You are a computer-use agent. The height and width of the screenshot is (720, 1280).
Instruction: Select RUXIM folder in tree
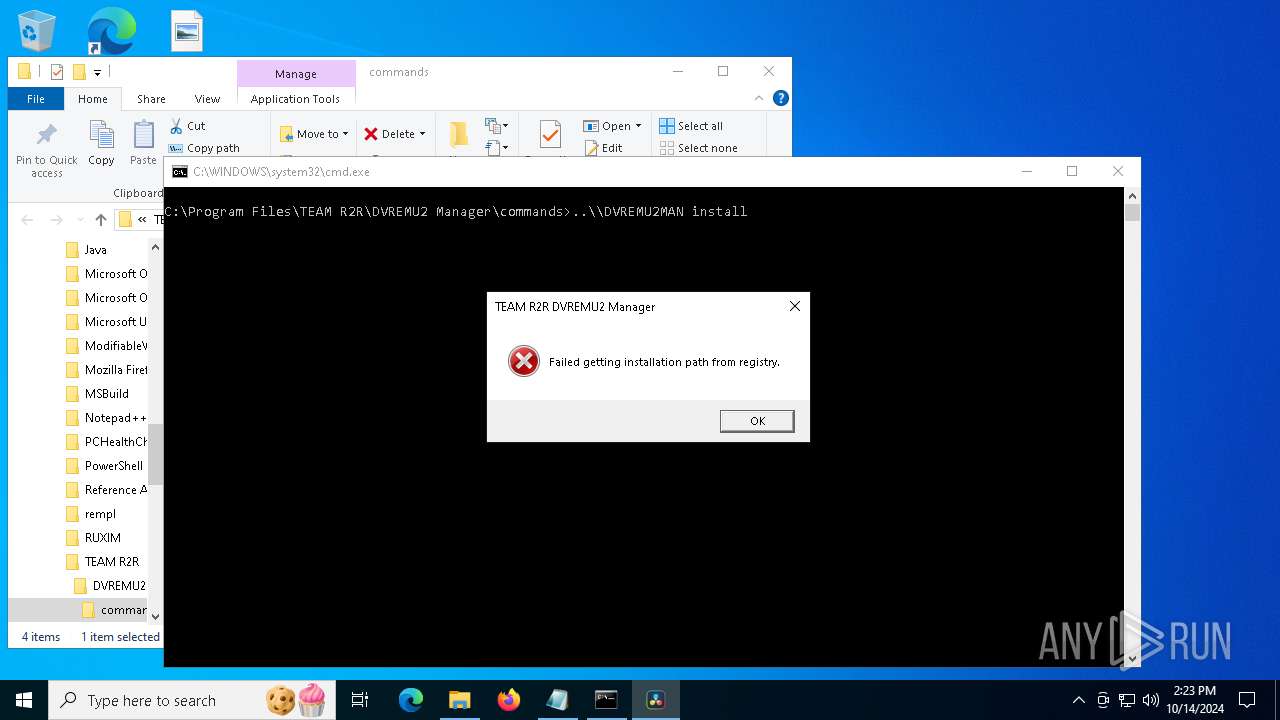click(x=93, y=538)
